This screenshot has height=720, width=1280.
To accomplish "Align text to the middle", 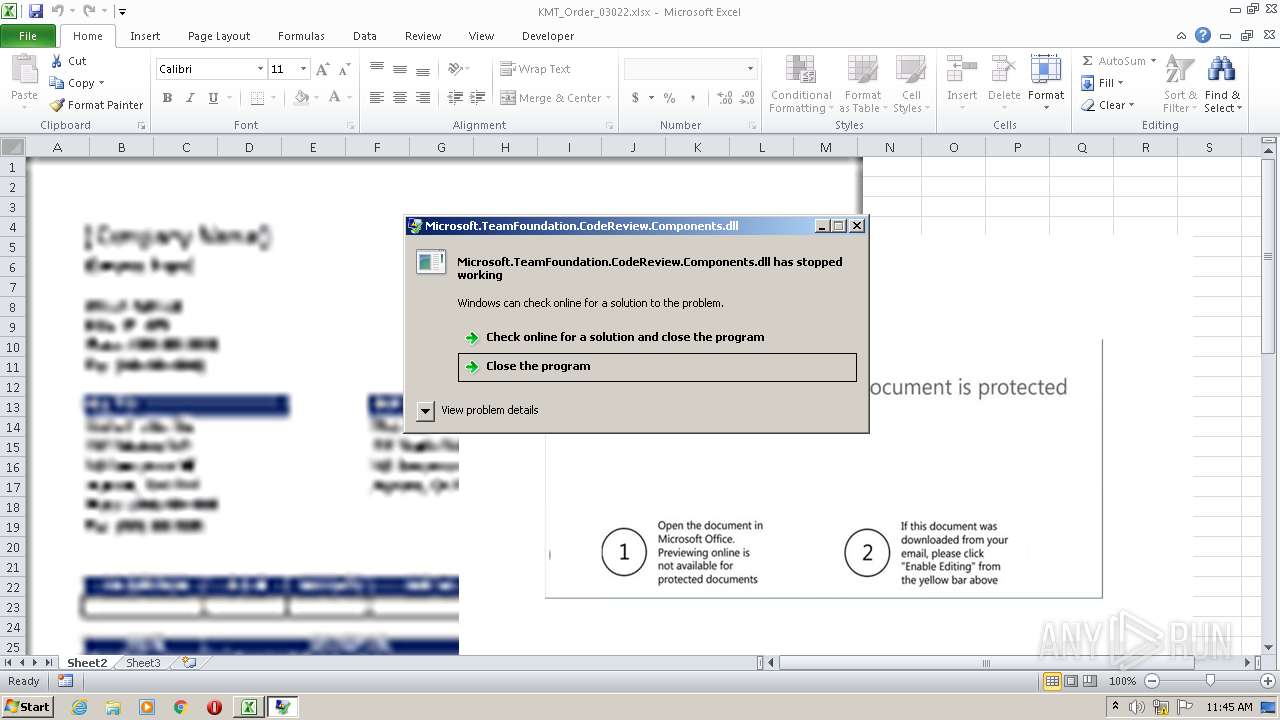I will click(x=400, y=69).
